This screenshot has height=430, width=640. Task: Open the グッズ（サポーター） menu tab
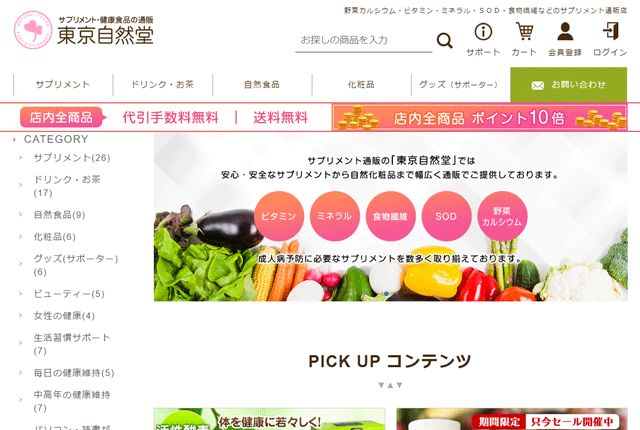point(460,84)
